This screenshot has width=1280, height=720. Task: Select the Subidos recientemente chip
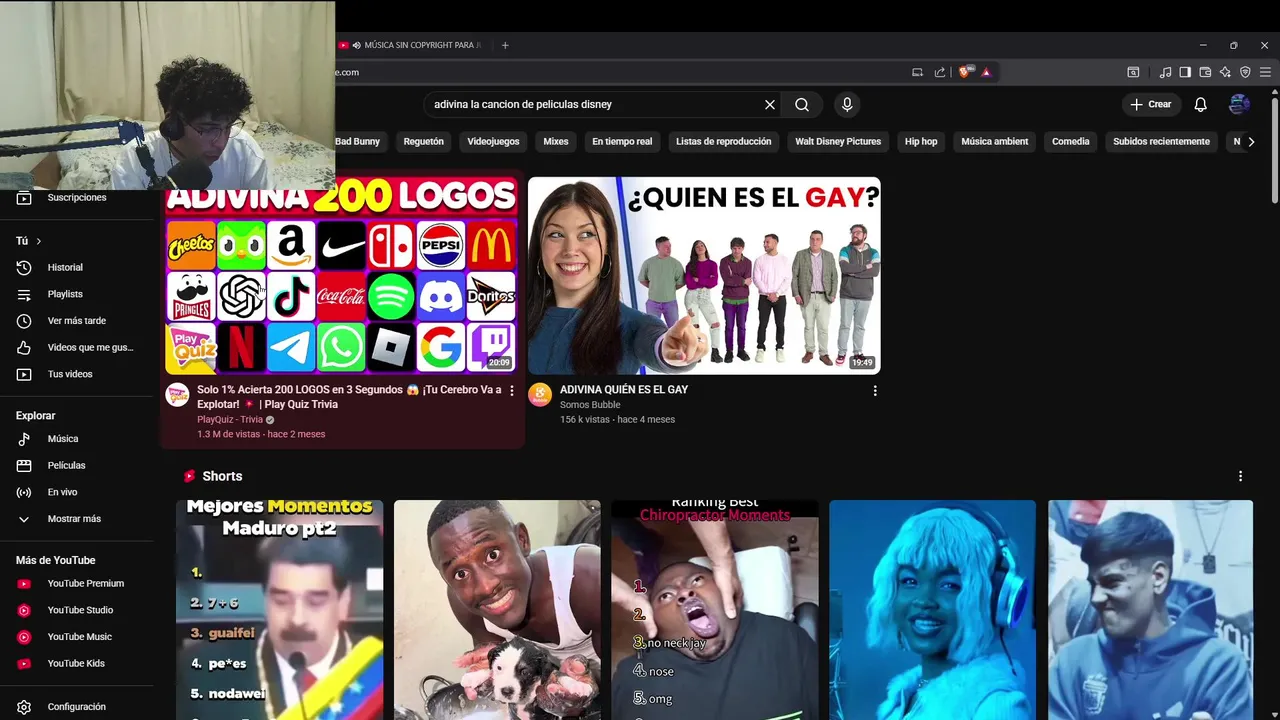pyautogui.click(x=1162, y=142)
